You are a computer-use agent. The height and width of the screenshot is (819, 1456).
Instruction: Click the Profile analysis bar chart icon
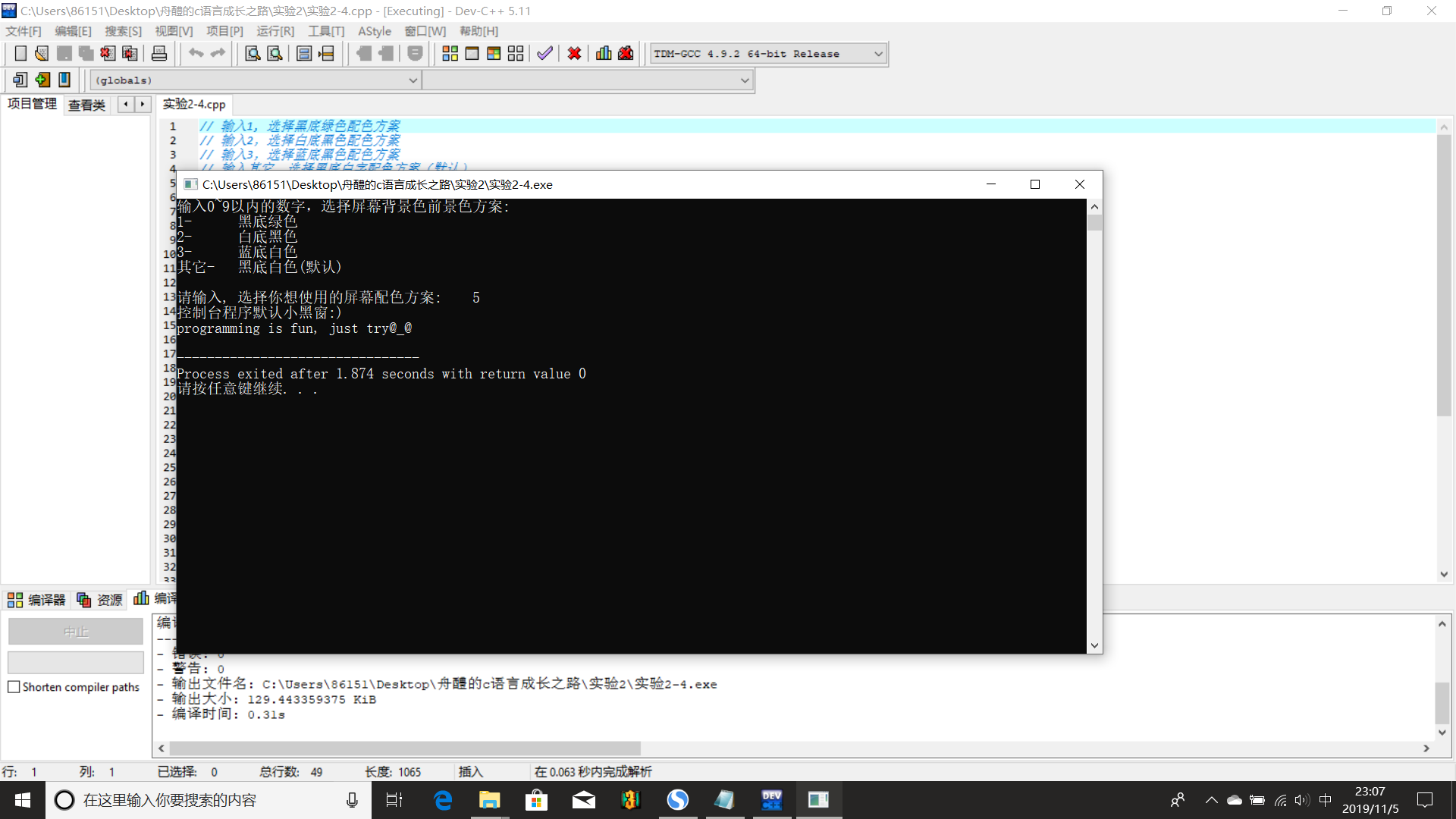pyautogui.click(x=604, y=54)
